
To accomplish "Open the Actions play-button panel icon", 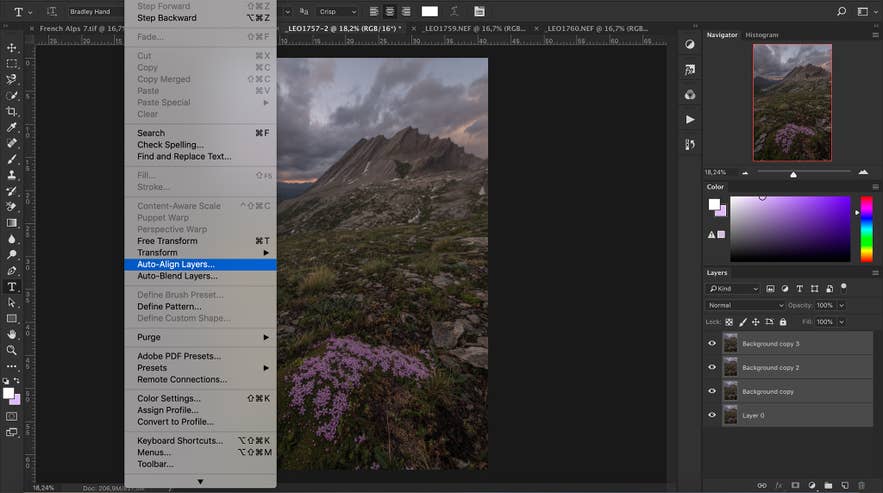I will [690, 119].
